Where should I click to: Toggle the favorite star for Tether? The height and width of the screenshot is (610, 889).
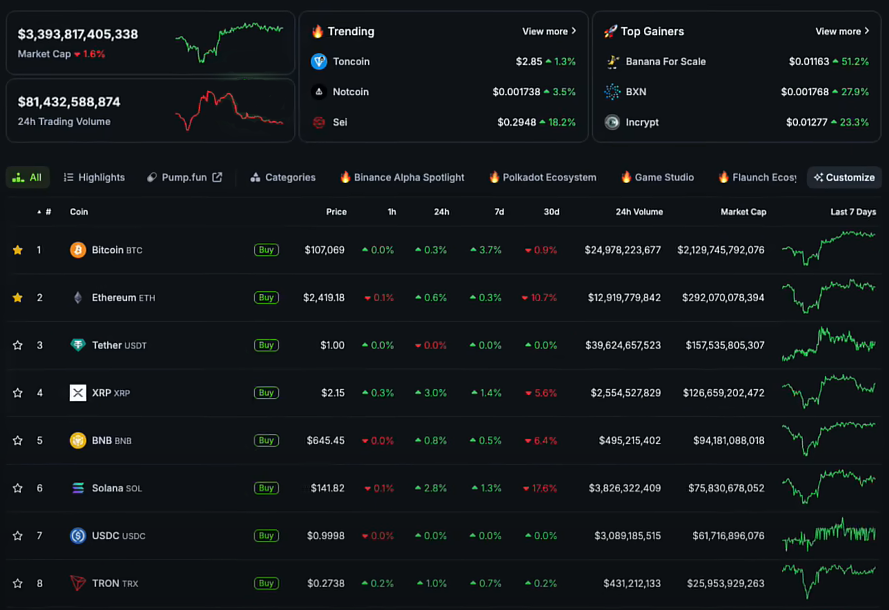(17, 345)
